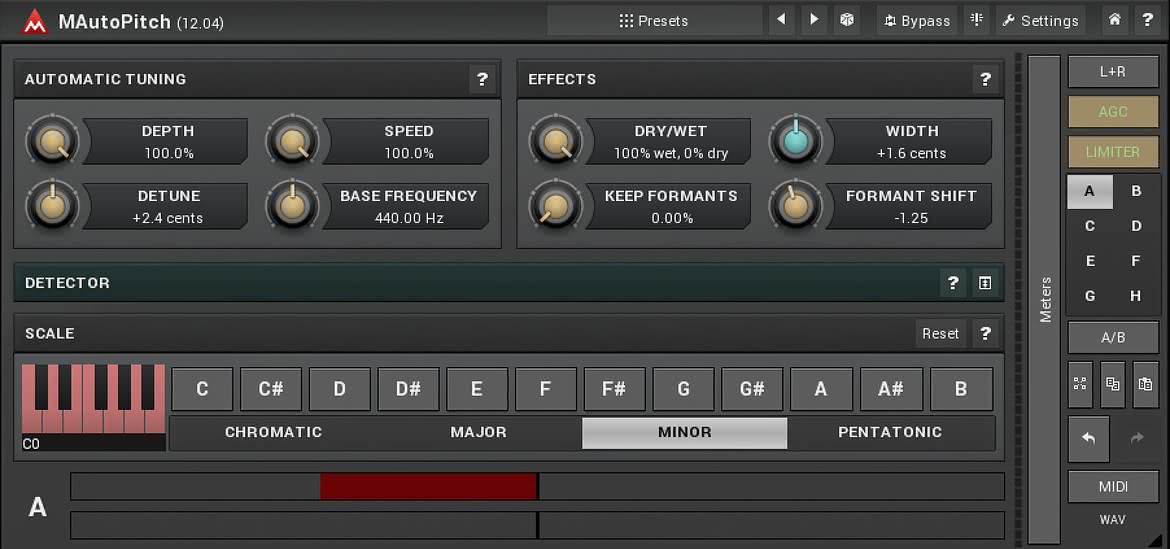This screenshot has height=549, width=1170.
Task: Open the home icon in top bar
Action: point(1114,20)
